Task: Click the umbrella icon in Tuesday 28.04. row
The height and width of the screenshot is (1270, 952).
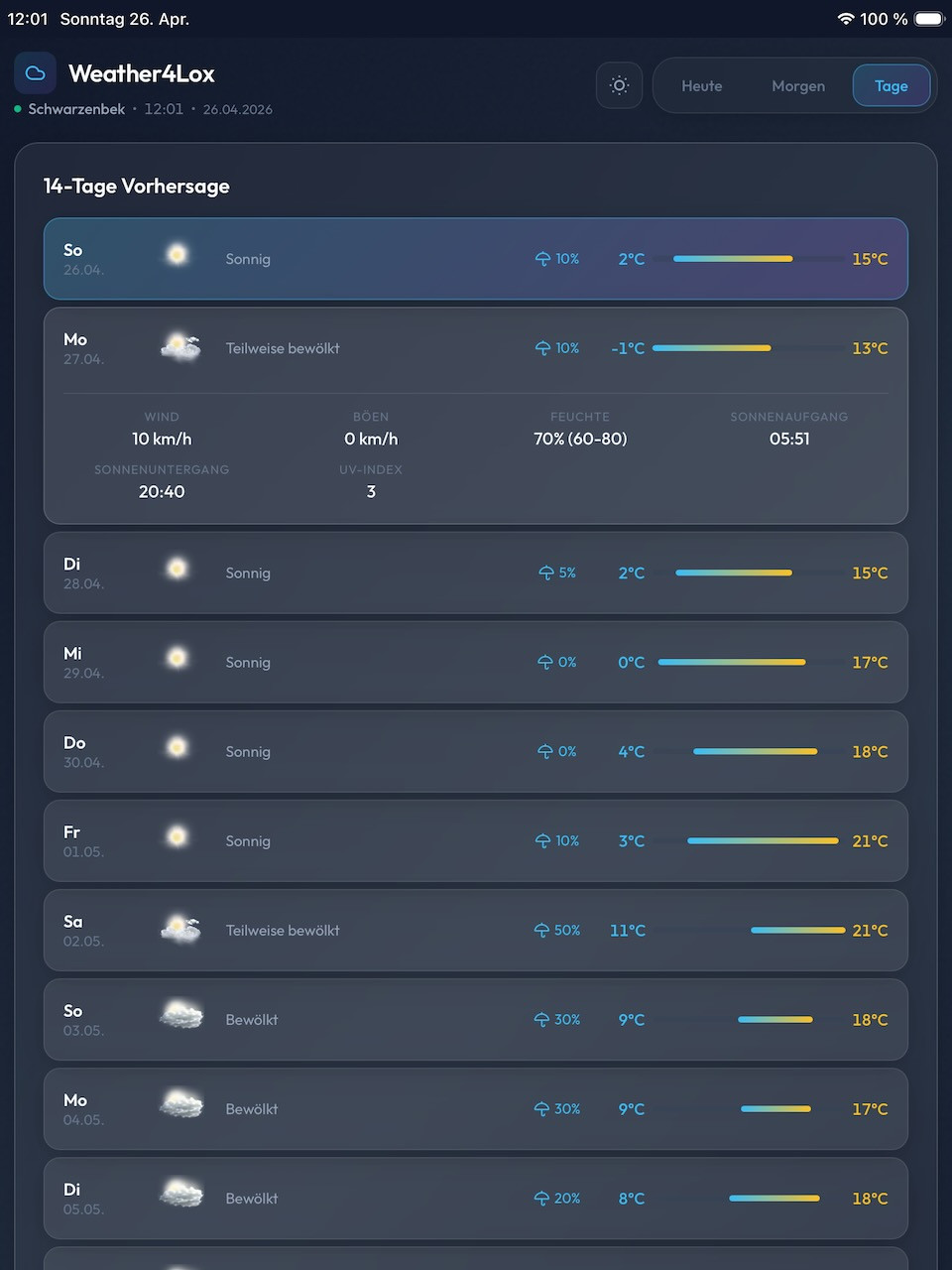Action: click(546, 573)
